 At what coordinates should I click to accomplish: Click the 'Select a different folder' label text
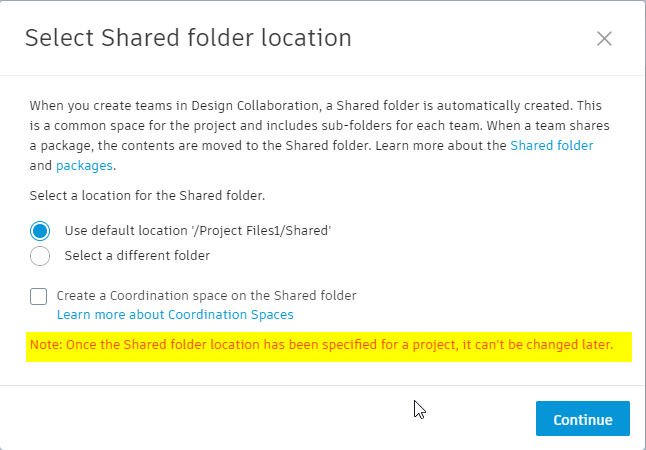pyautogui.click(x=137, y=255)
